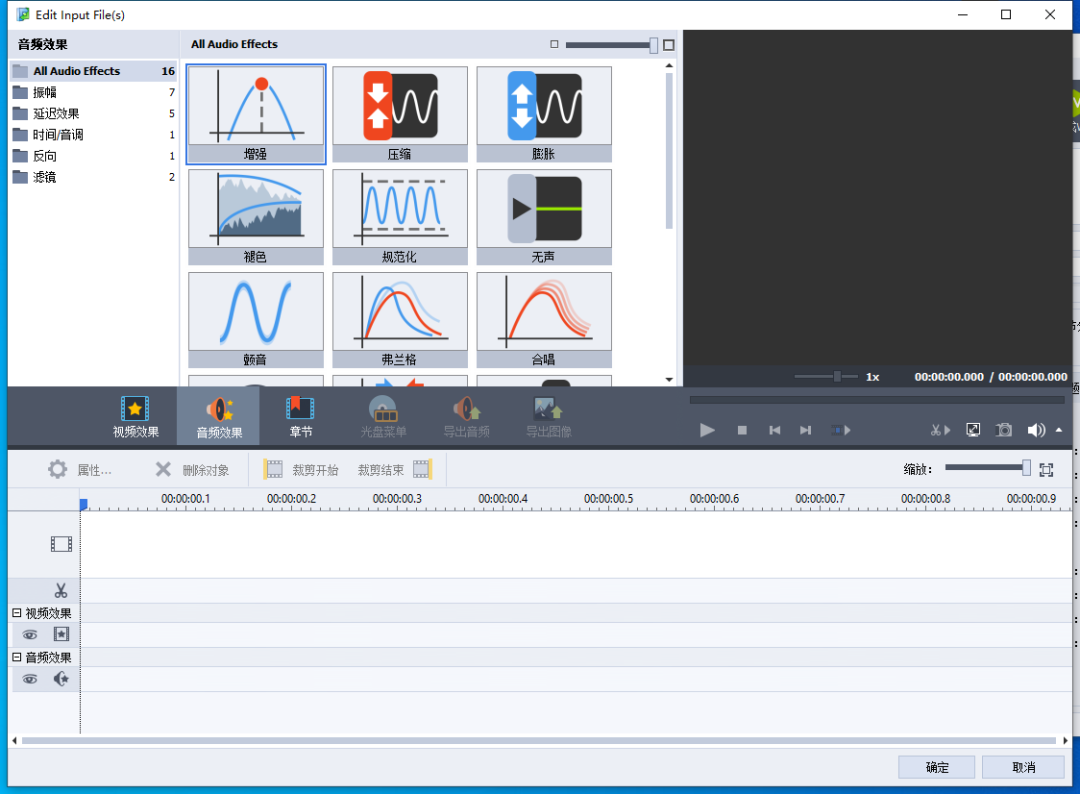Open the 反向 effects folder
The height and width of the screenshot is (794, 1080).
(94, 156)
